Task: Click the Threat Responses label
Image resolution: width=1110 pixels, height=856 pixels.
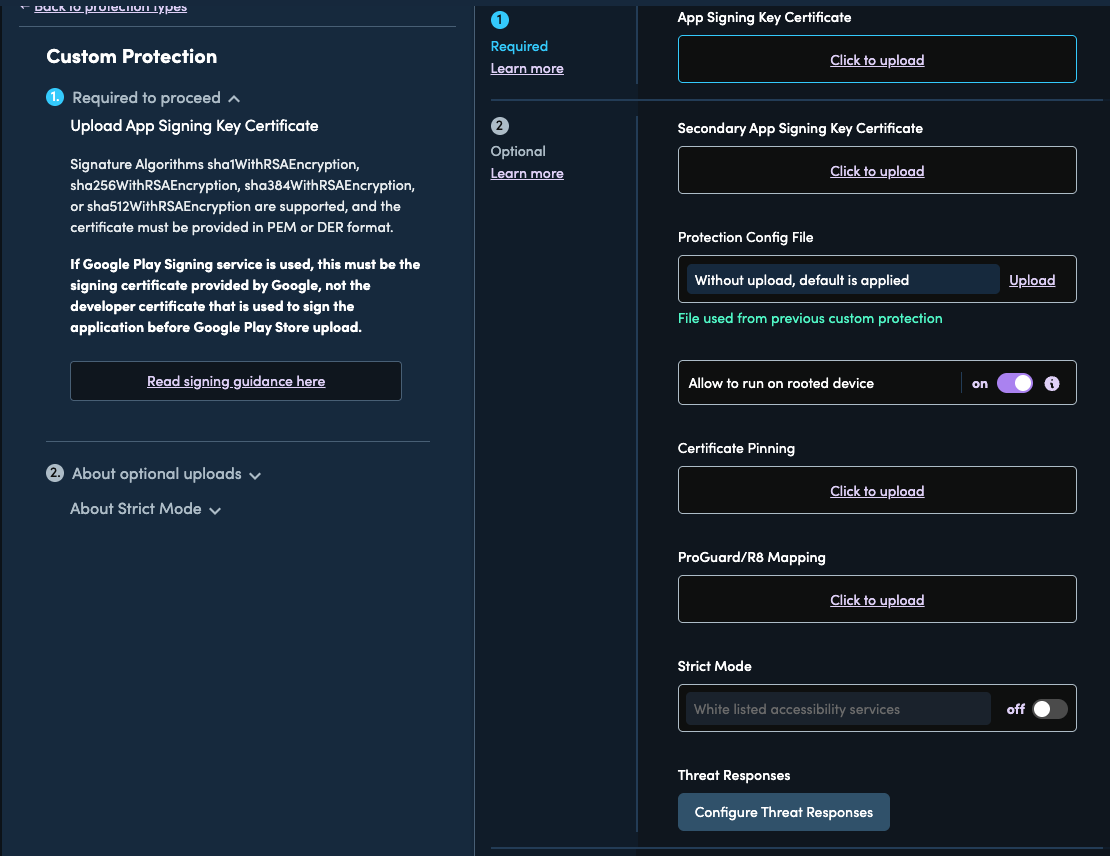Action: coord(733,775)
